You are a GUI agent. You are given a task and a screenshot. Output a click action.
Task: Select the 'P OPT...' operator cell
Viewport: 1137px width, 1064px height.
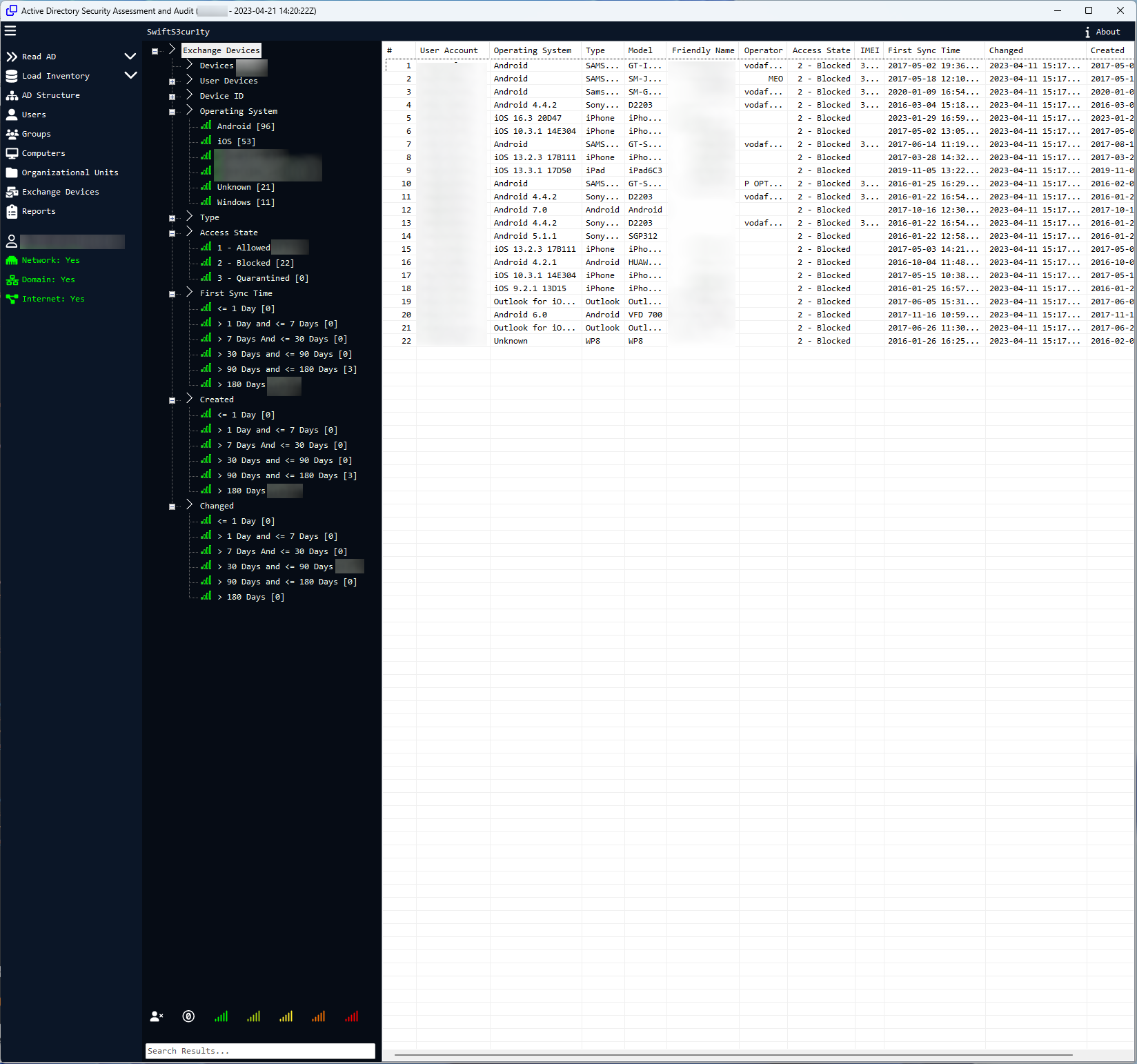click(x=763, y=184)
